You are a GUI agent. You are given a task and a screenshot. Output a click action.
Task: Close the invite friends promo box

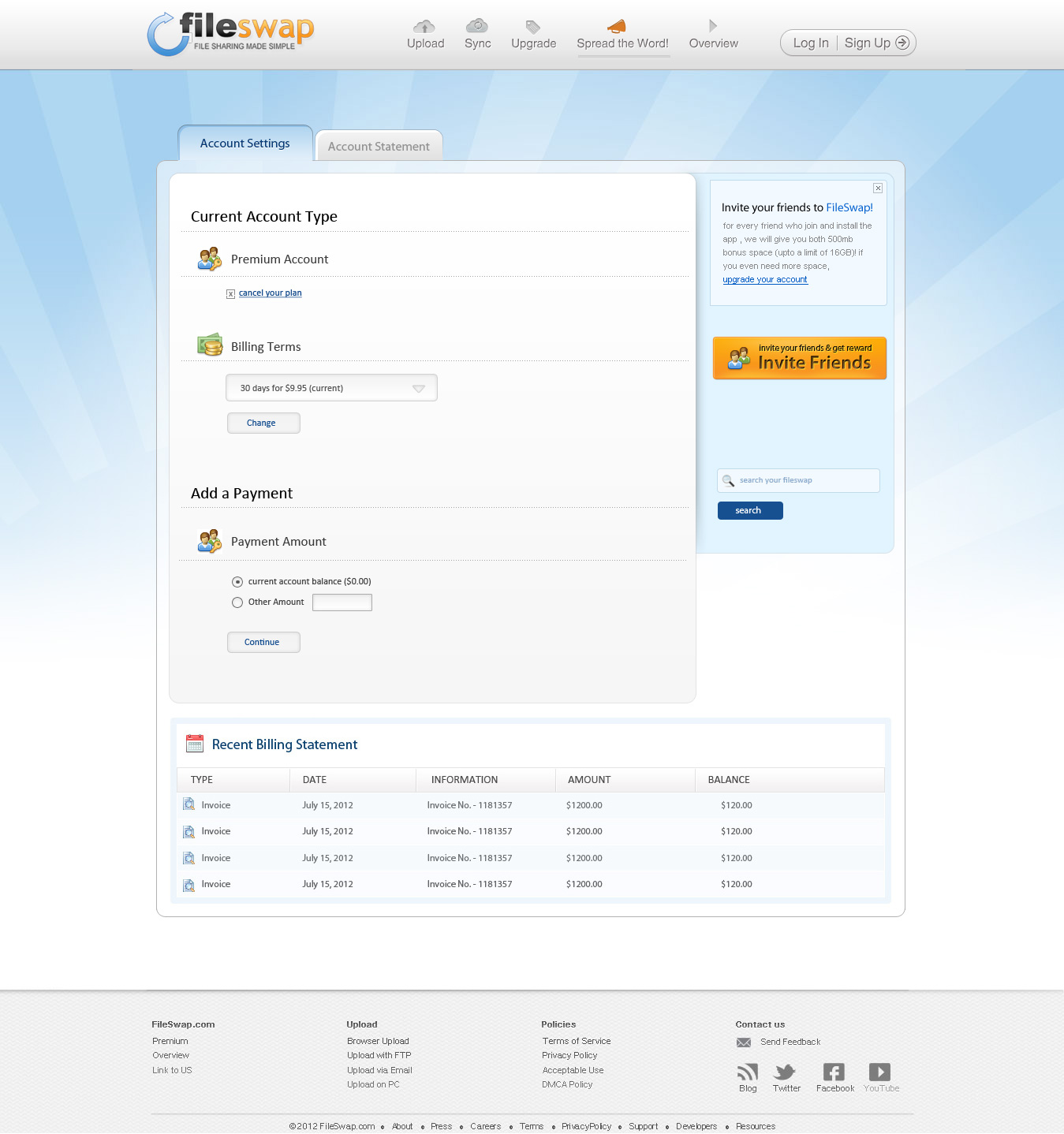click(x=878, y=188)
